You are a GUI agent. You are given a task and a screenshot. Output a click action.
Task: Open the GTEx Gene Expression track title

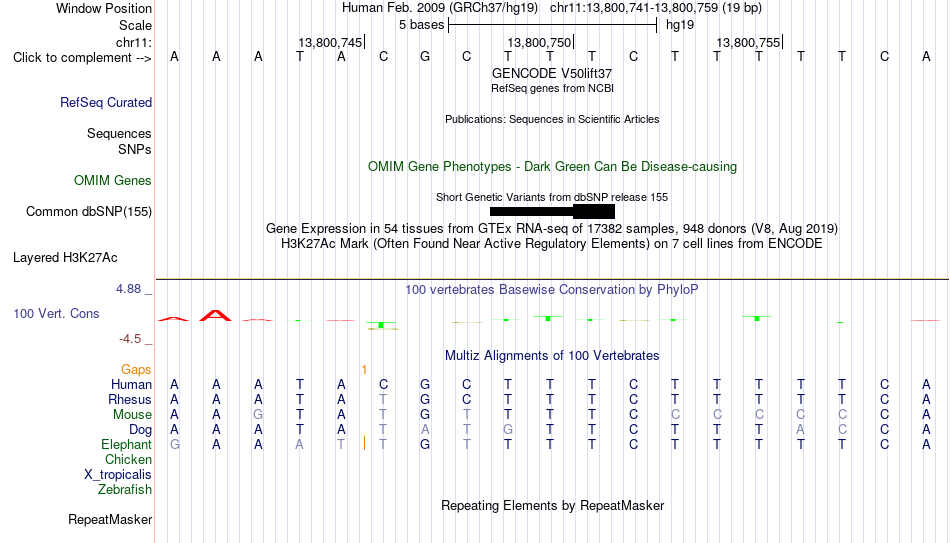pos(552,229)
